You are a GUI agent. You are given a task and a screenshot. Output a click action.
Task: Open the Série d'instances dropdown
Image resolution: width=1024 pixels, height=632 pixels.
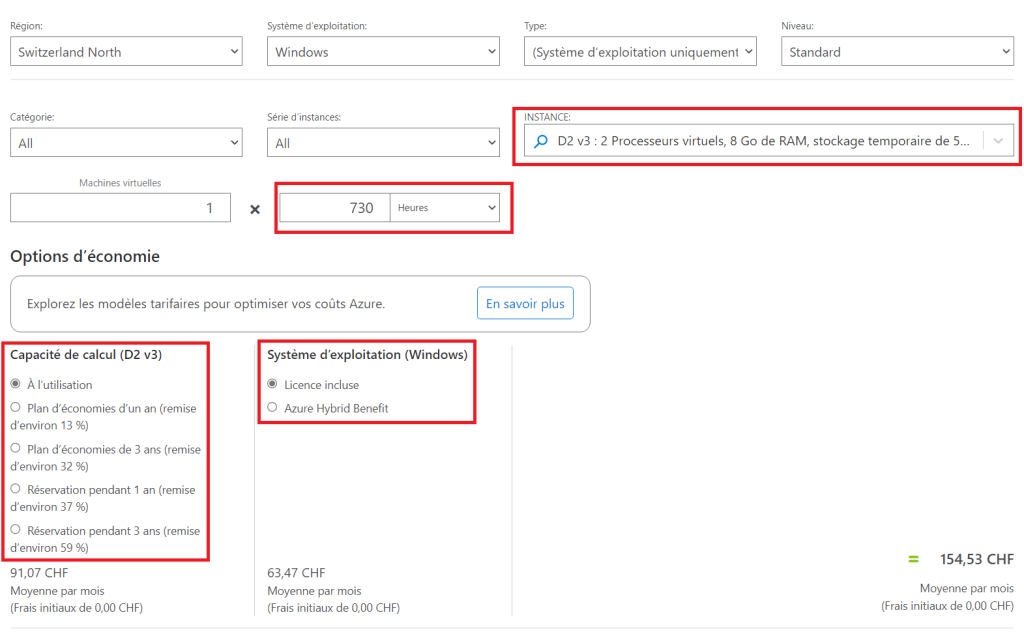tap(383, 142)
